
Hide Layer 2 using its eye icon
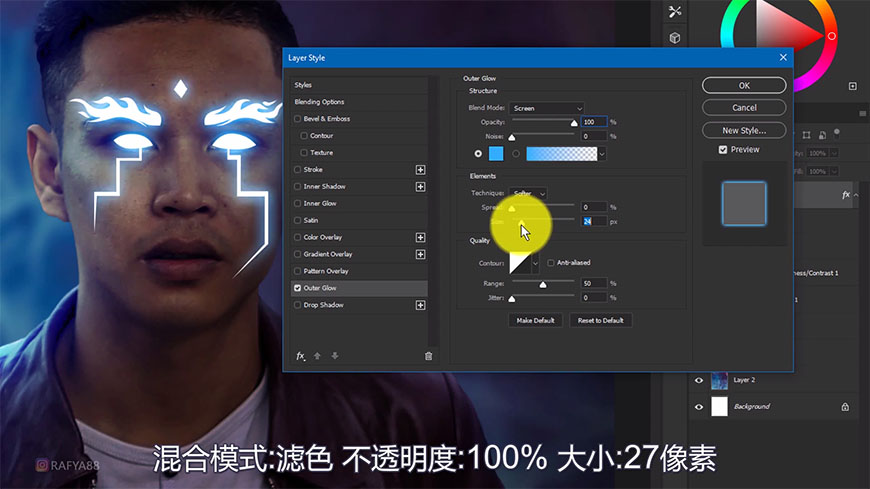tap(699, 380)
